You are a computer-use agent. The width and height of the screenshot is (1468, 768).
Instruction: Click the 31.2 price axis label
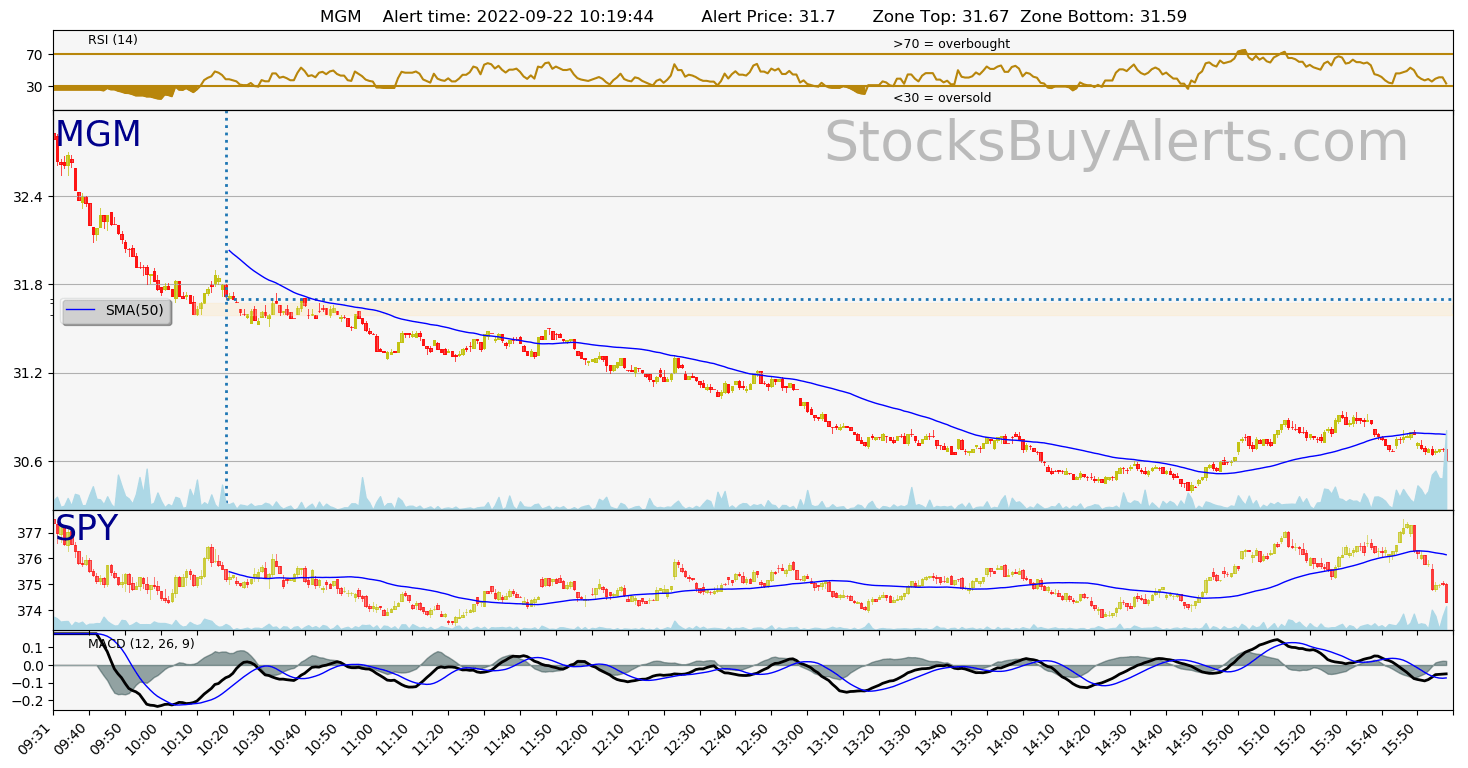click(28, 373)
